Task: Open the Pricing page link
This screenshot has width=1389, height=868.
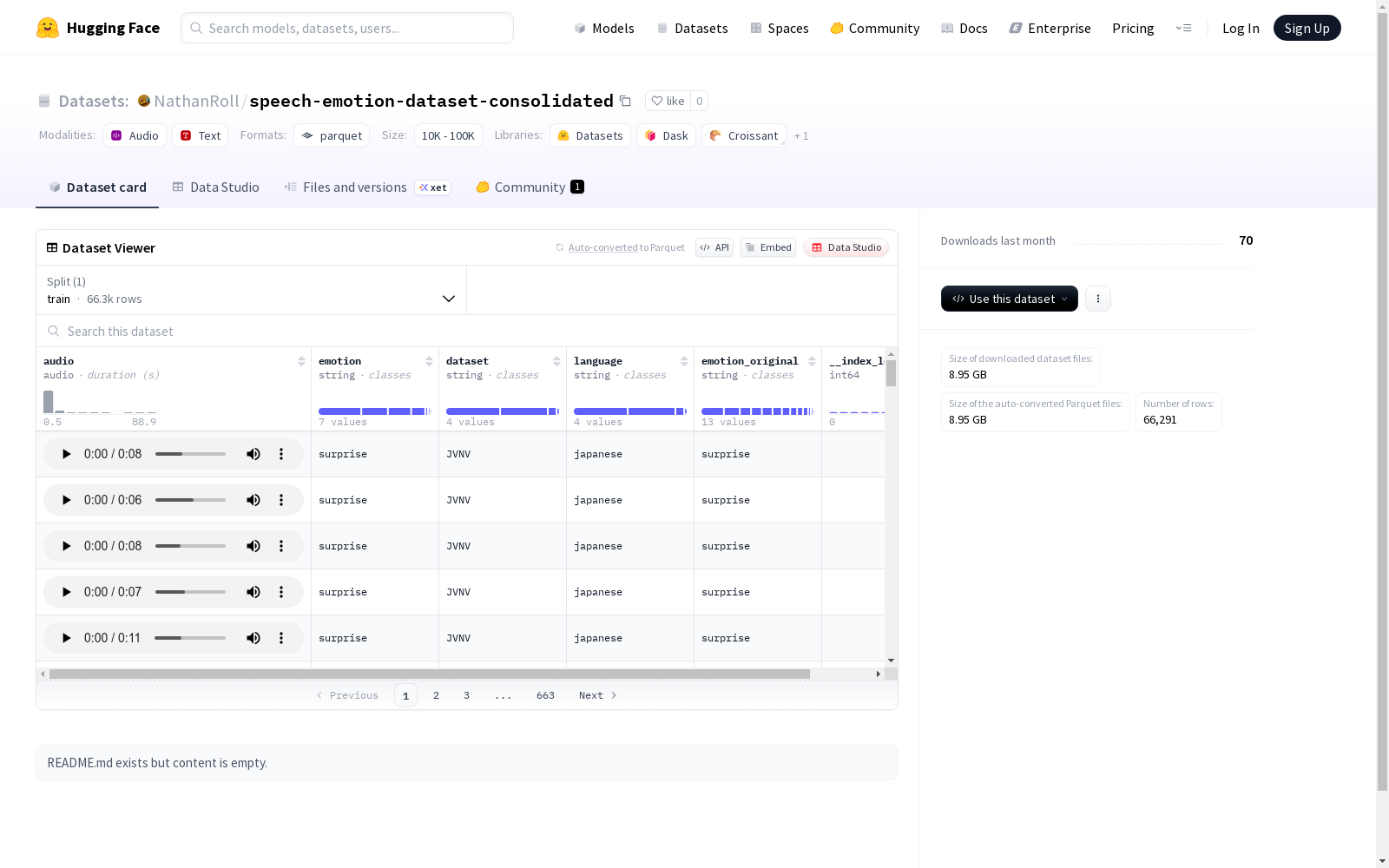Action: pos(1133,28)
